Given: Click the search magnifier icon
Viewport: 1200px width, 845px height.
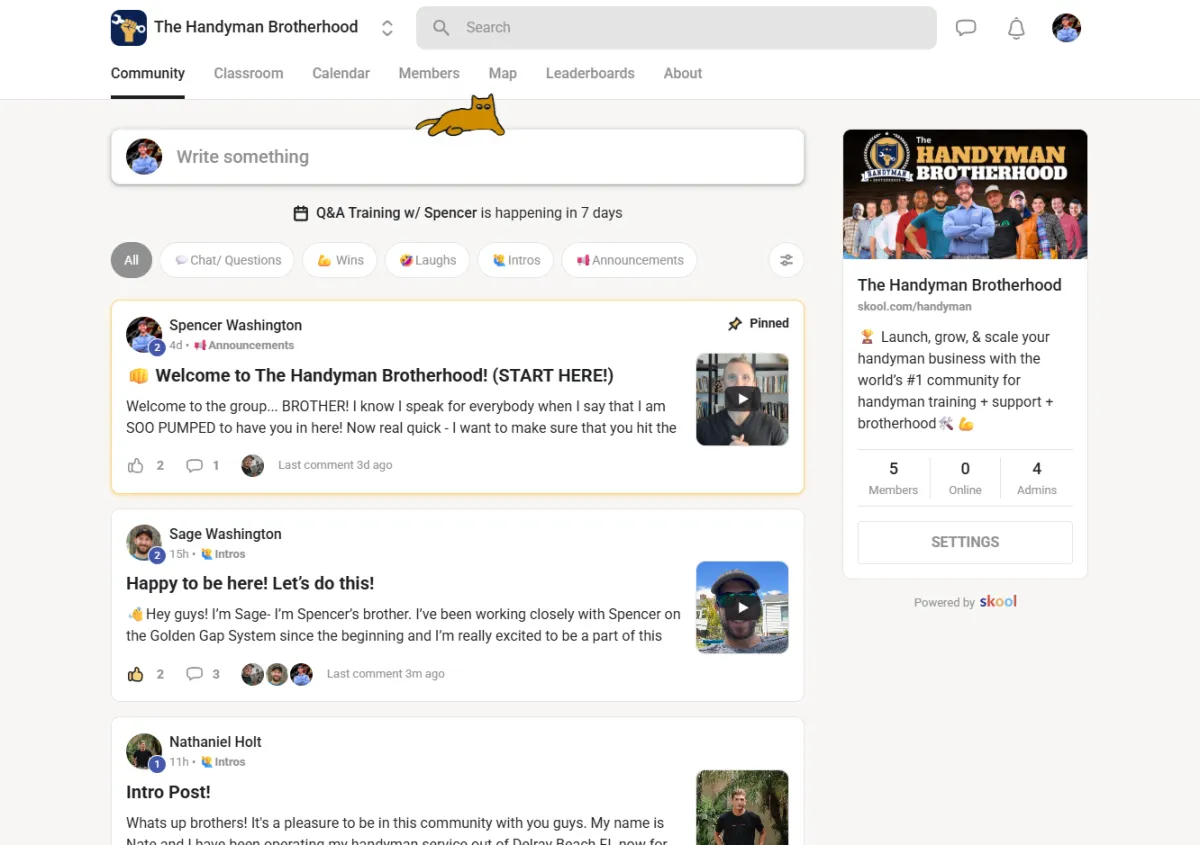Looking at the screenshot, I should coord(441,28).
